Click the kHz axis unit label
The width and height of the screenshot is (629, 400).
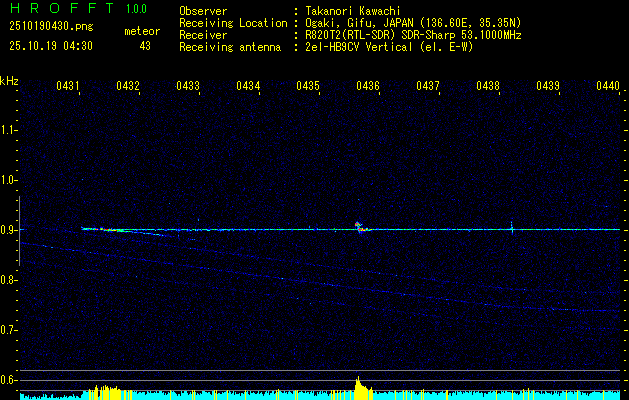click(9, 81)
